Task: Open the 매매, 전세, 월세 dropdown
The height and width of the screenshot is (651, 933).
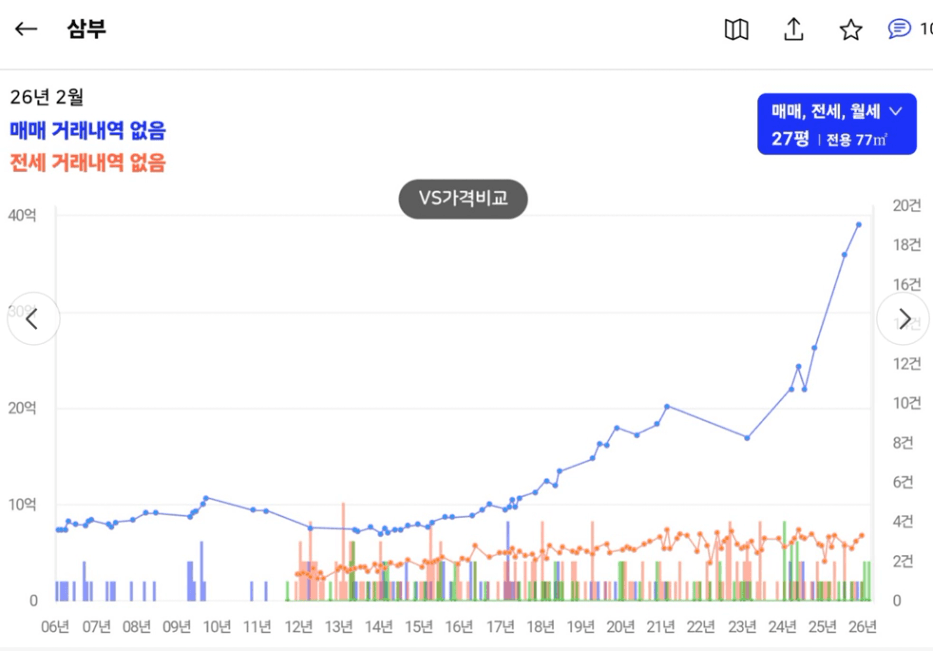Action: 836,111
